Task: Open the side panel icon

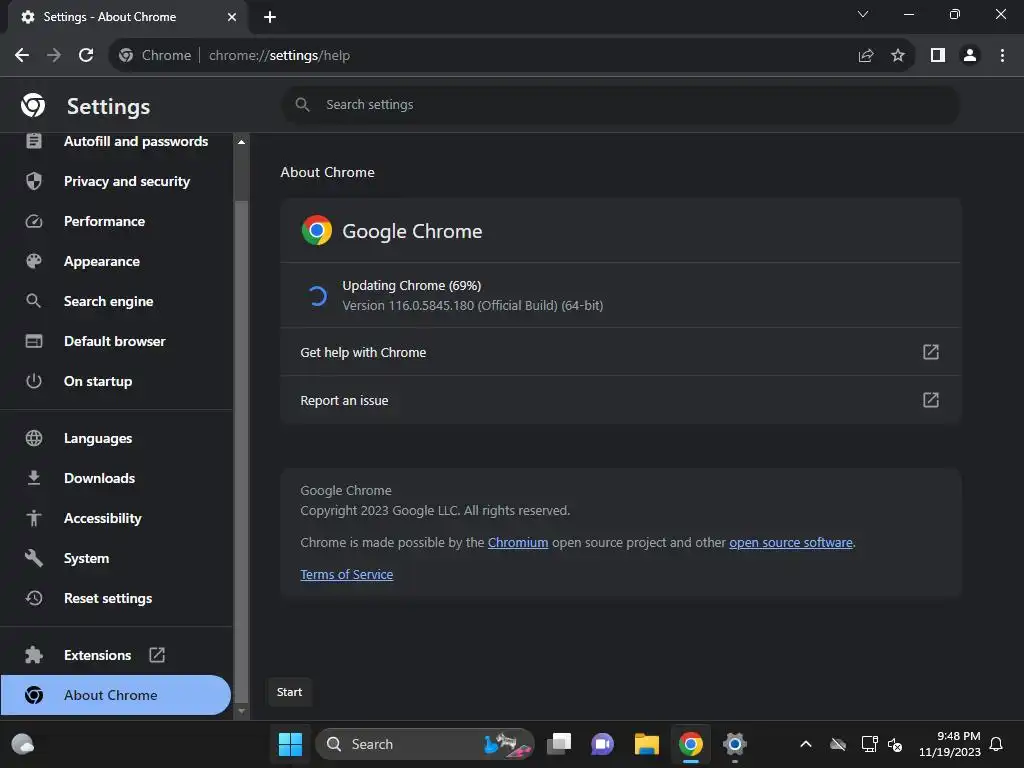Action: (938, 56)
